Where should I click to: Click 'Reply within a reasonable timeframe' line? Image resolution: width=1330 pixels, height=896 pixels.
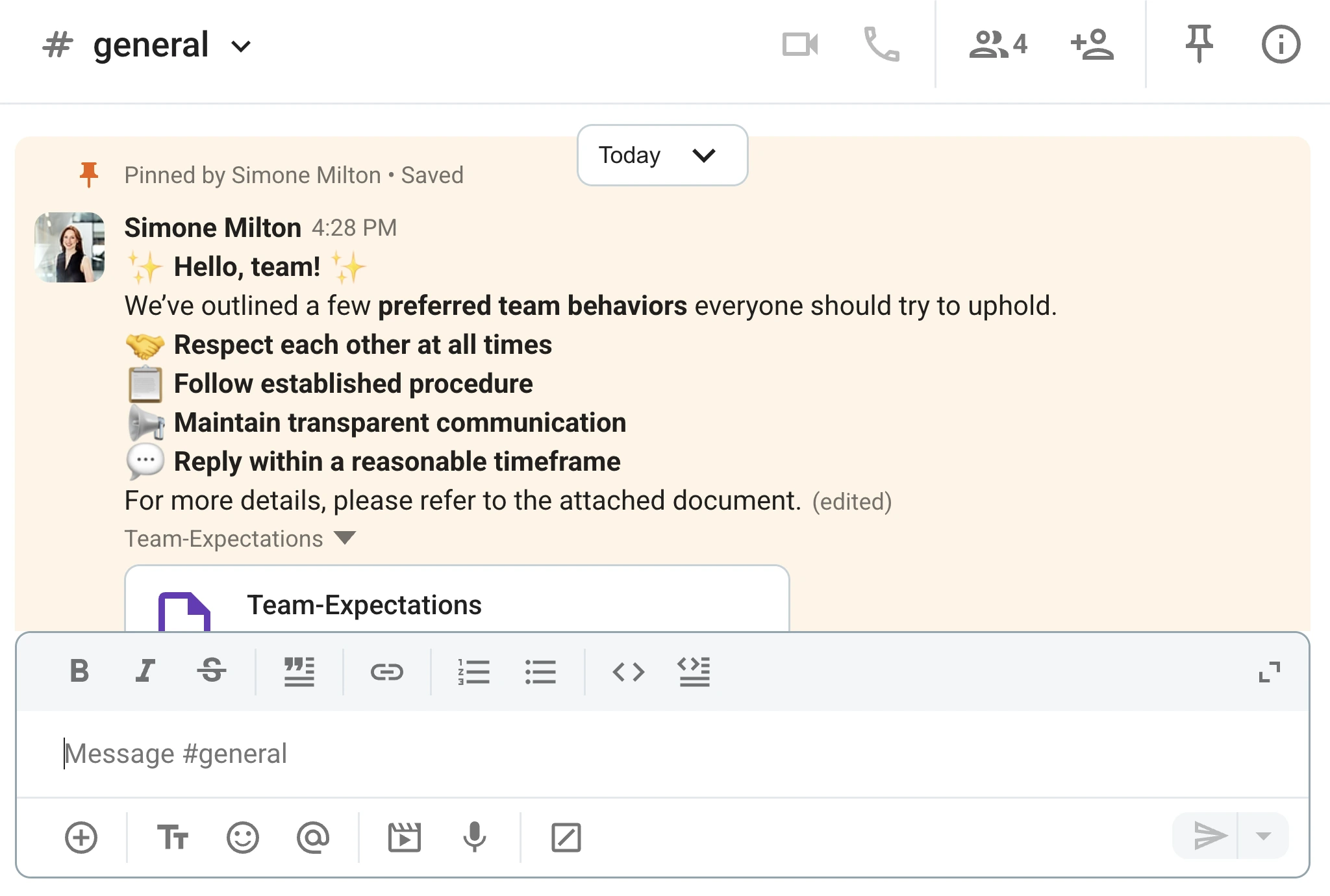(x=397, y=462)
